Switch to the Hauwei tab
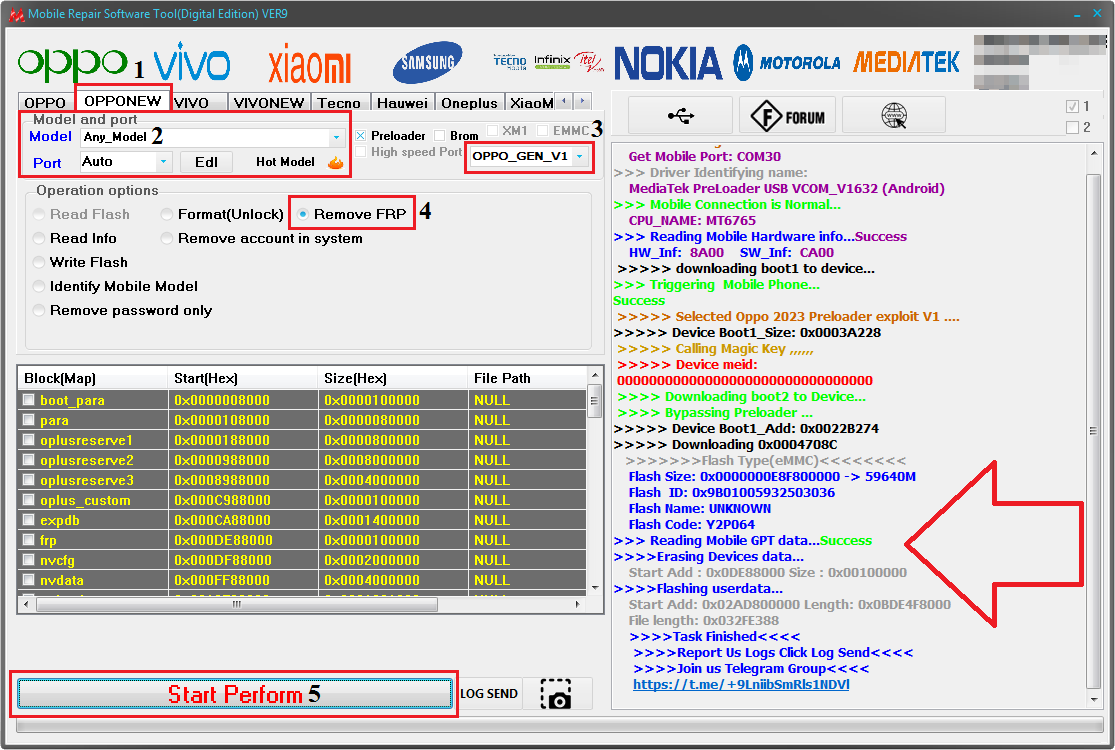Image resolution: width=1115 pixels, height=750 pixels. (x=402, y=103)
